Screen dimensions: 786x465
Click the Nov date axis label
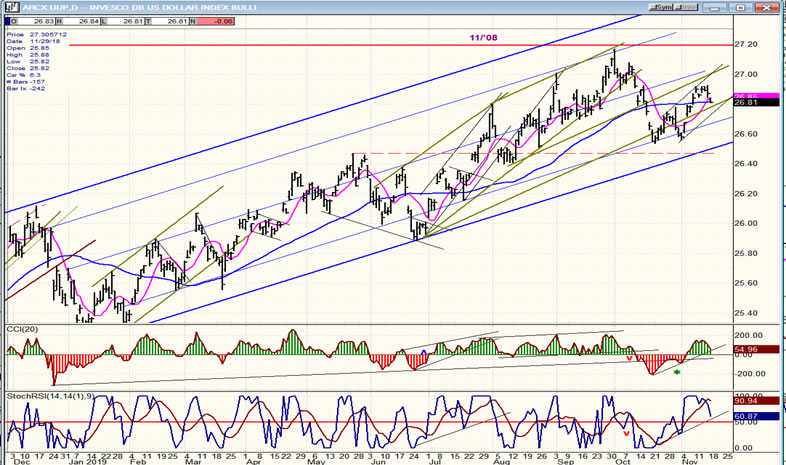pos(690,461)
